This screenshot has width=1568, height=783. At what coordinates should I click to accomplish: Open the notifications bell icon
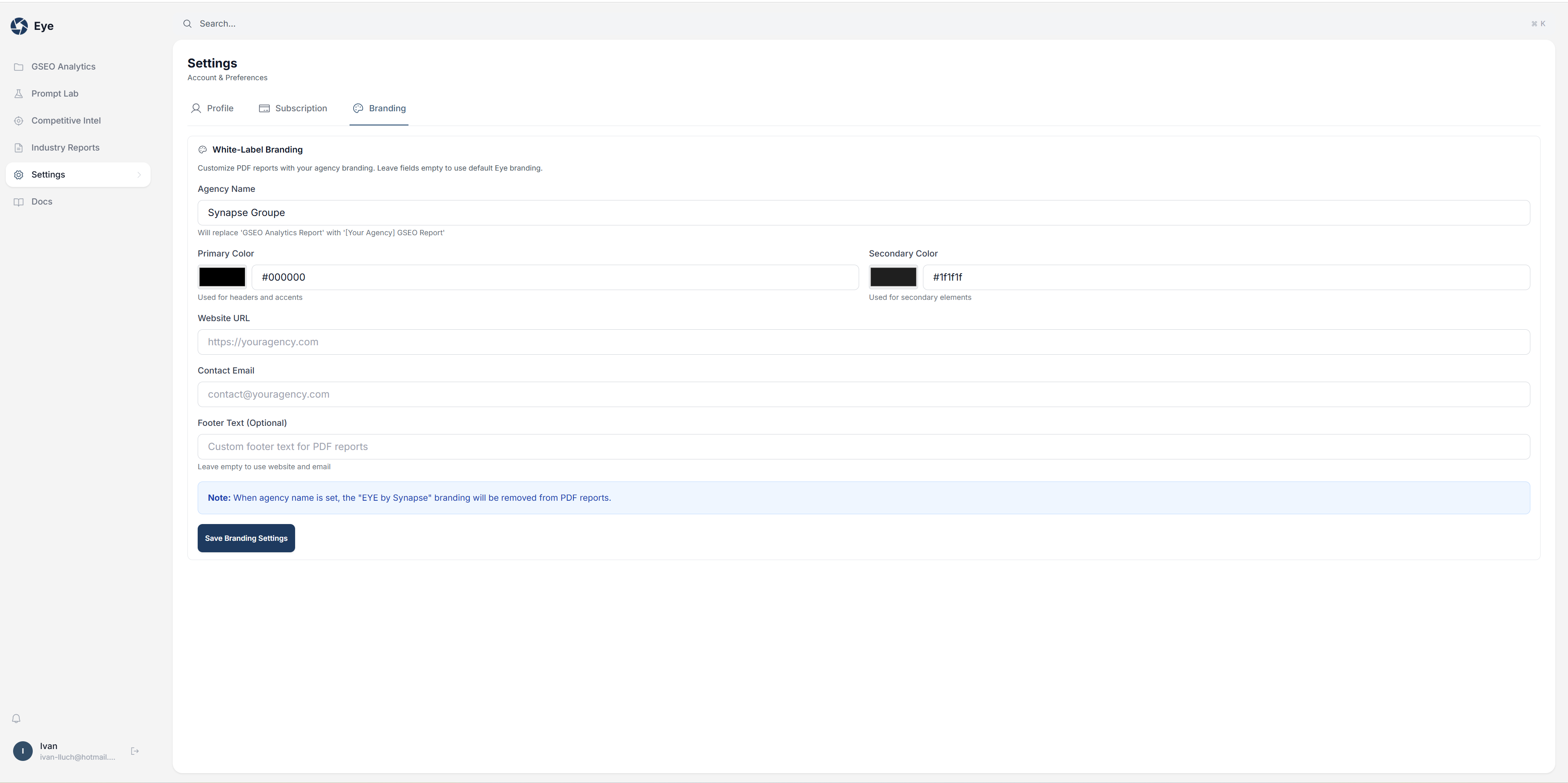click(16, 718)
